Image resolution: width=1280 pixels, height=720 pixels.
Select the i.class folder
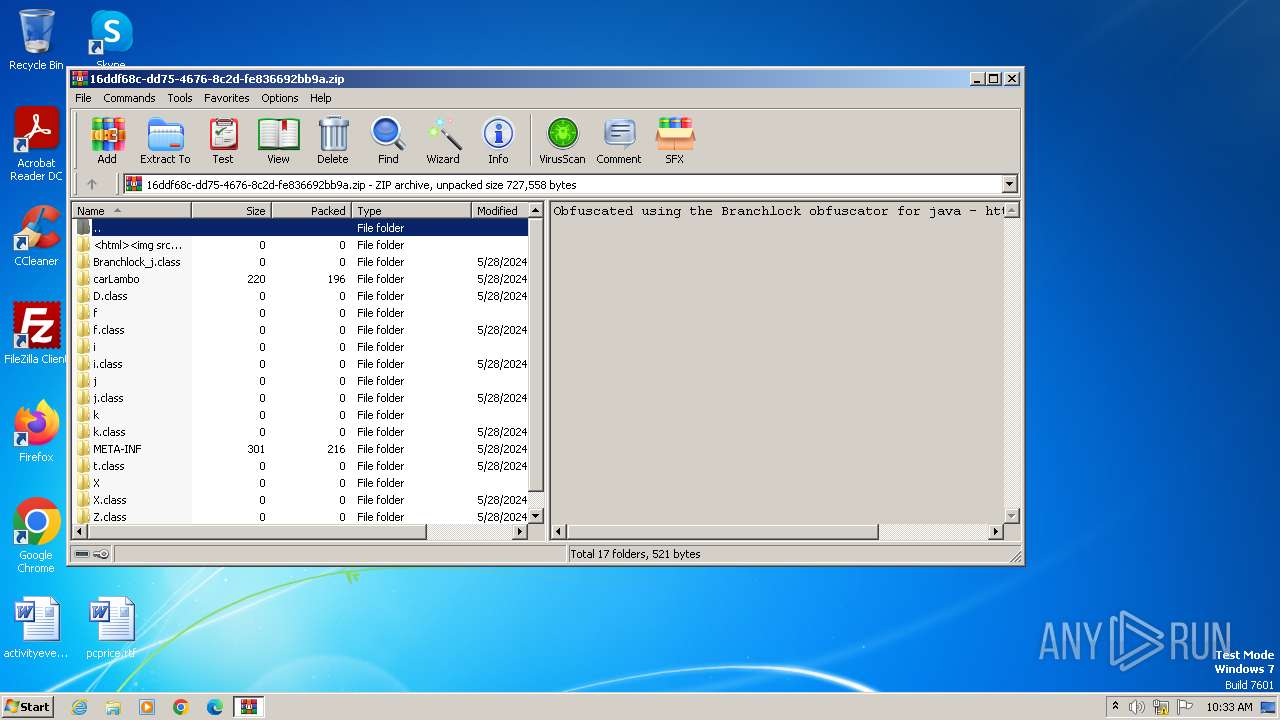coord(300,364)
